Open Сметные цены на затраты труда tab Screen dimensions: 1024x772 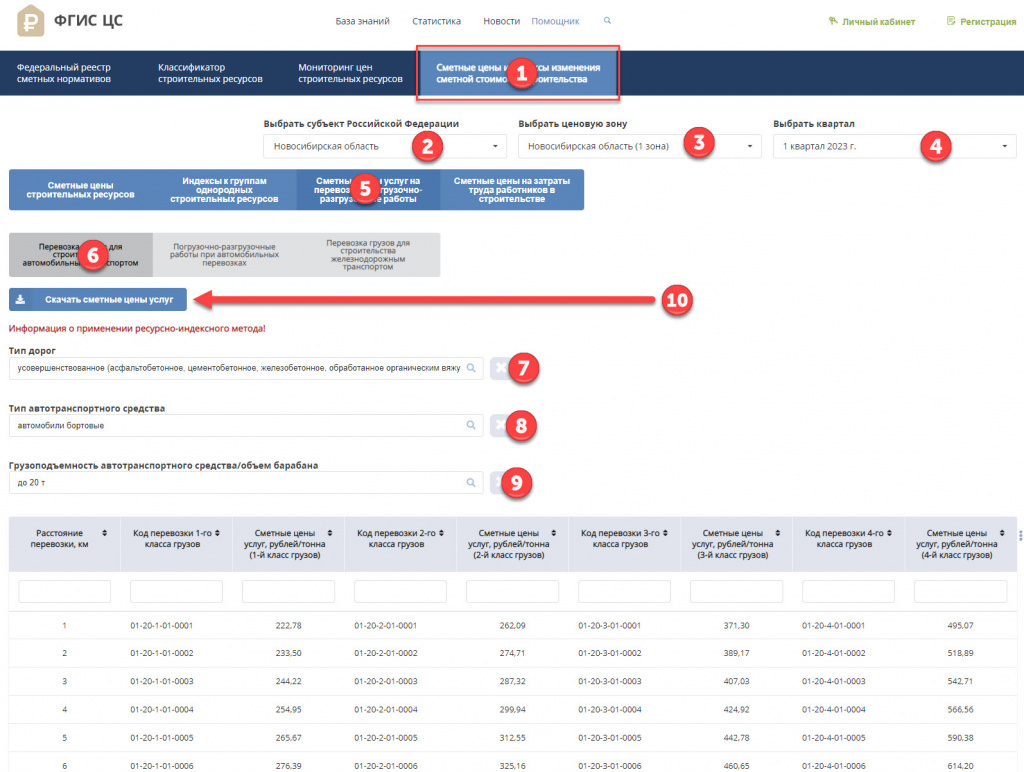[512, 189]
